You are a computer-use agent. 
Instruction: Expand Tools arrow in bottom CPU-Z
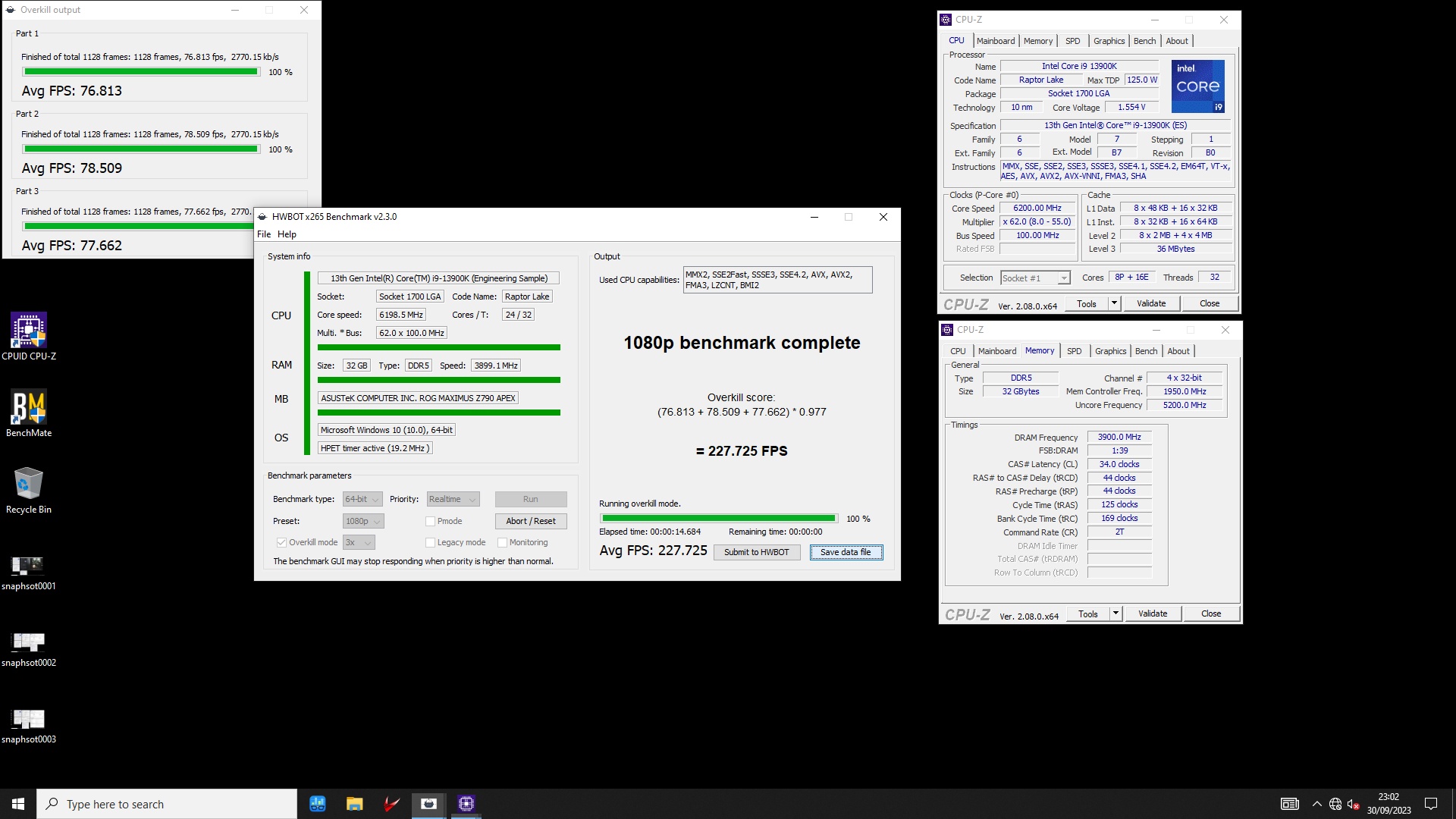[x=1116, y=613]
